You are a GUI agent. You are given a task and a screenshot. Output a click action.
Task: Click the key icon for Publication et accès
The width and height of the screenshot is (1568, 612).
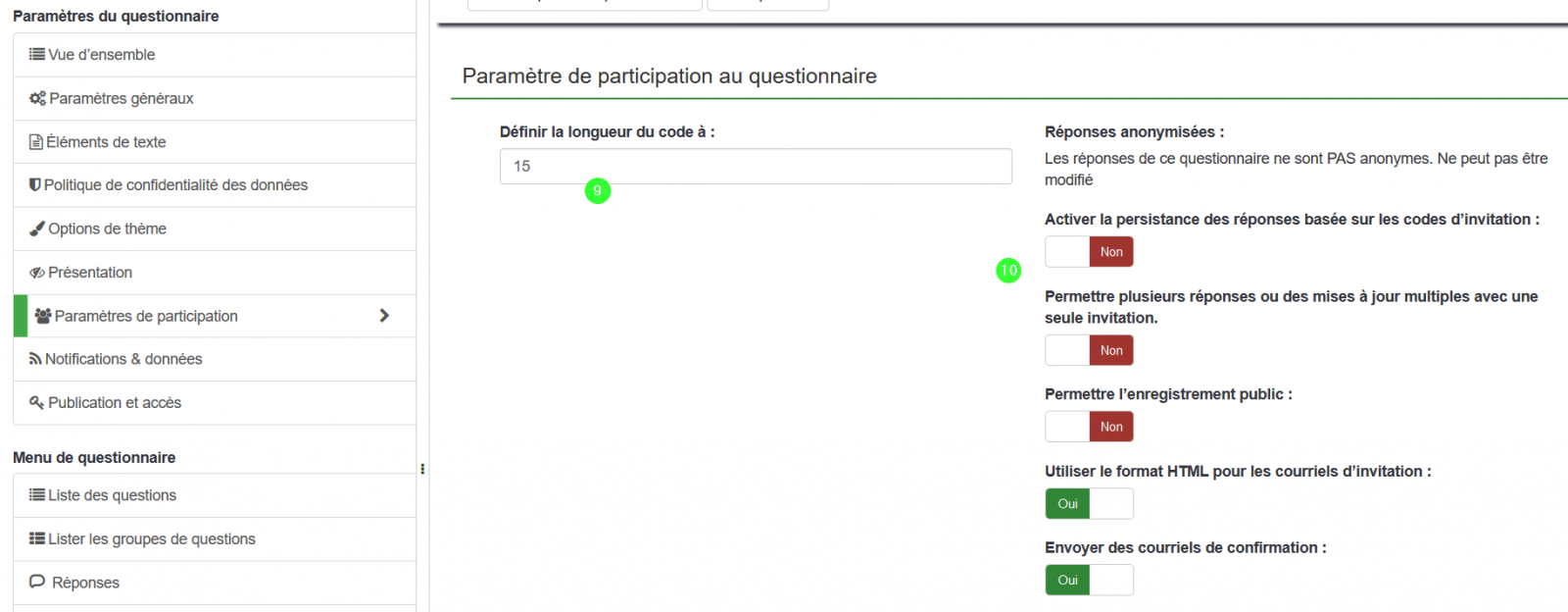click(x=36, y=403)
